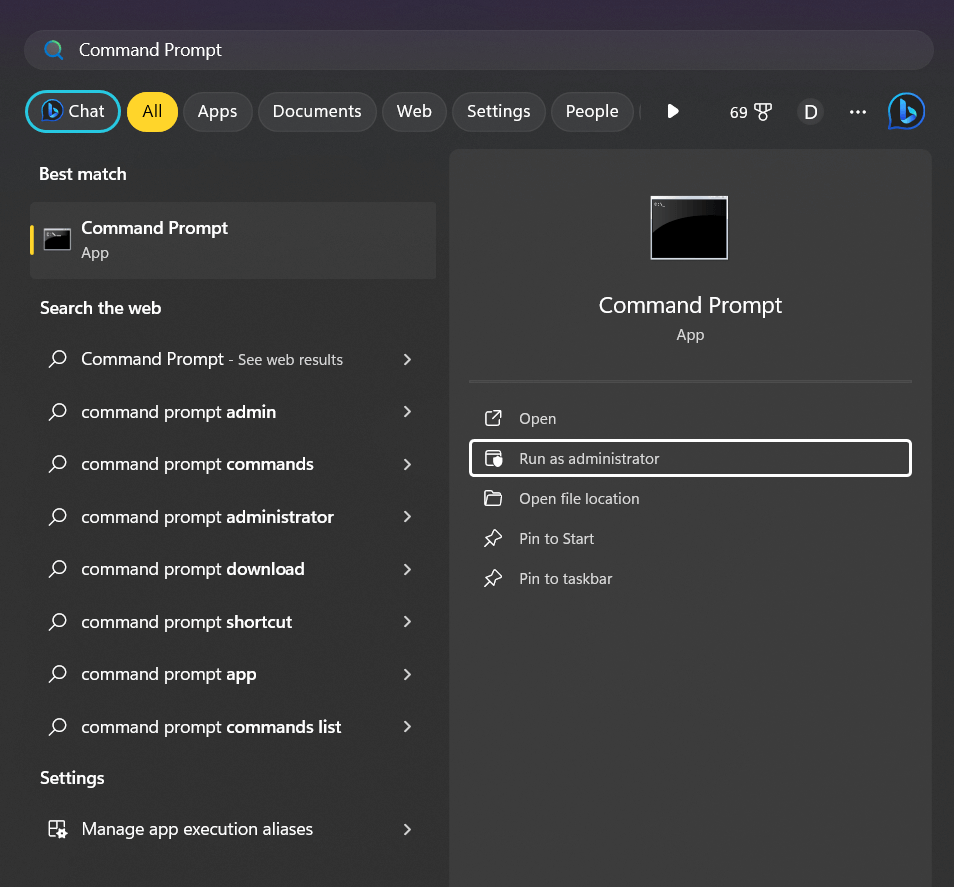Click the Open action for Command Prompt
Viewport: 954px width, 887px height.
click(537, 419)
